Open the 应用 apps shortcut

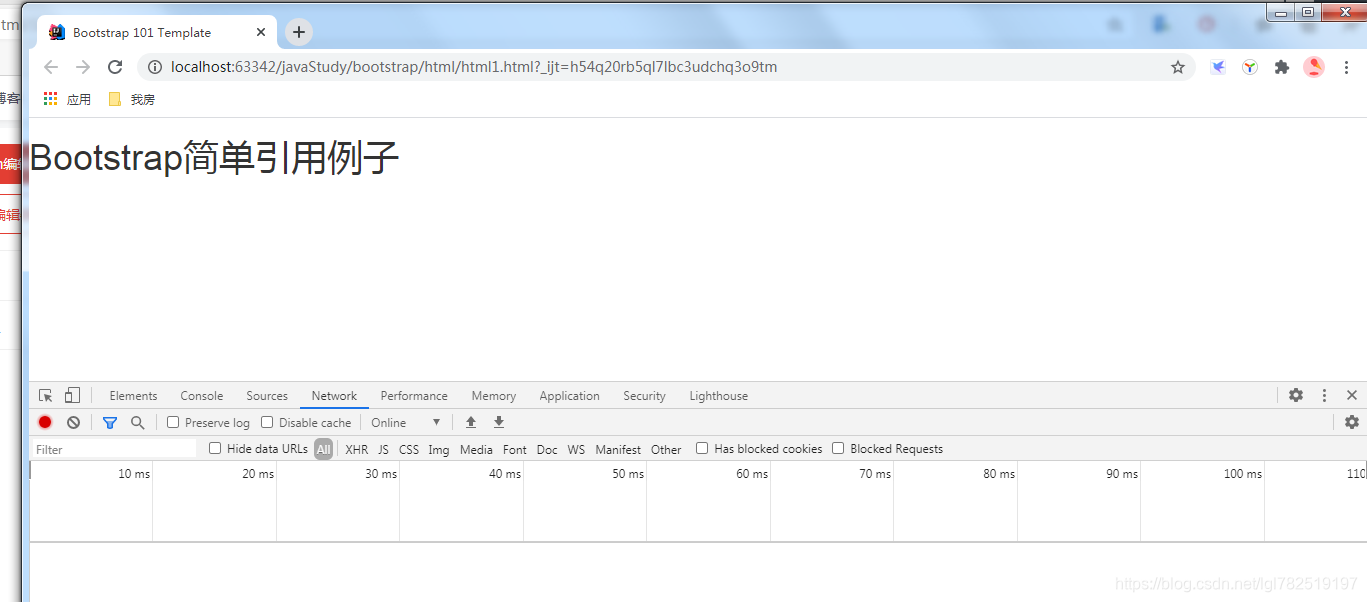click(x=67, y=99)
